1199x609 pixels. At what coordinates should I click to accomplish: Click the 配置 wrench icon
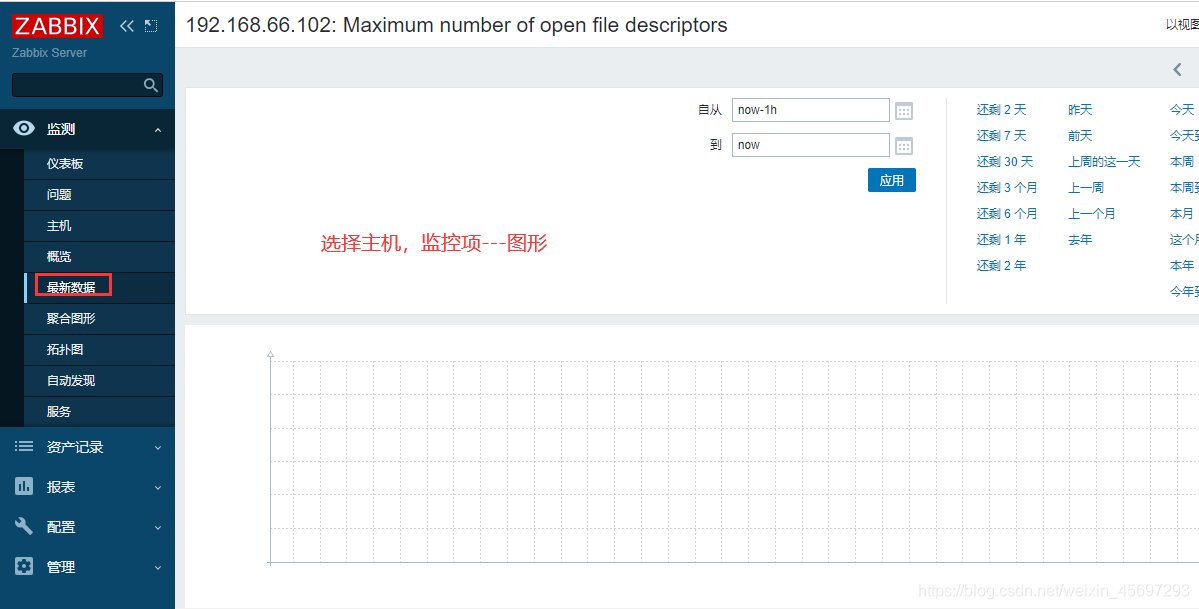[24, 526]
